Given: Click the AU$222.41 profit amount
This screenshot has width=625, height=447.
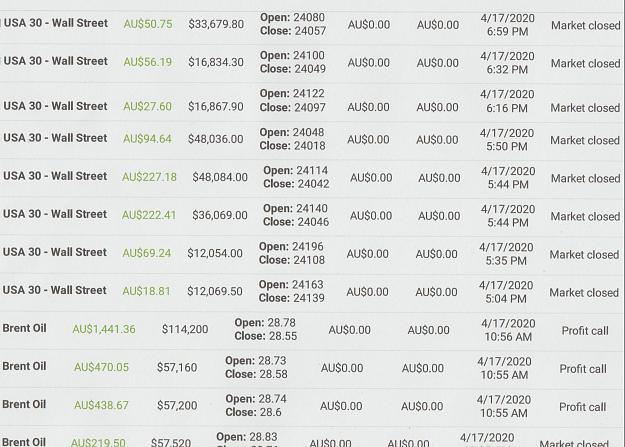Looking at the screenshot, I should (x=149, y=215).
